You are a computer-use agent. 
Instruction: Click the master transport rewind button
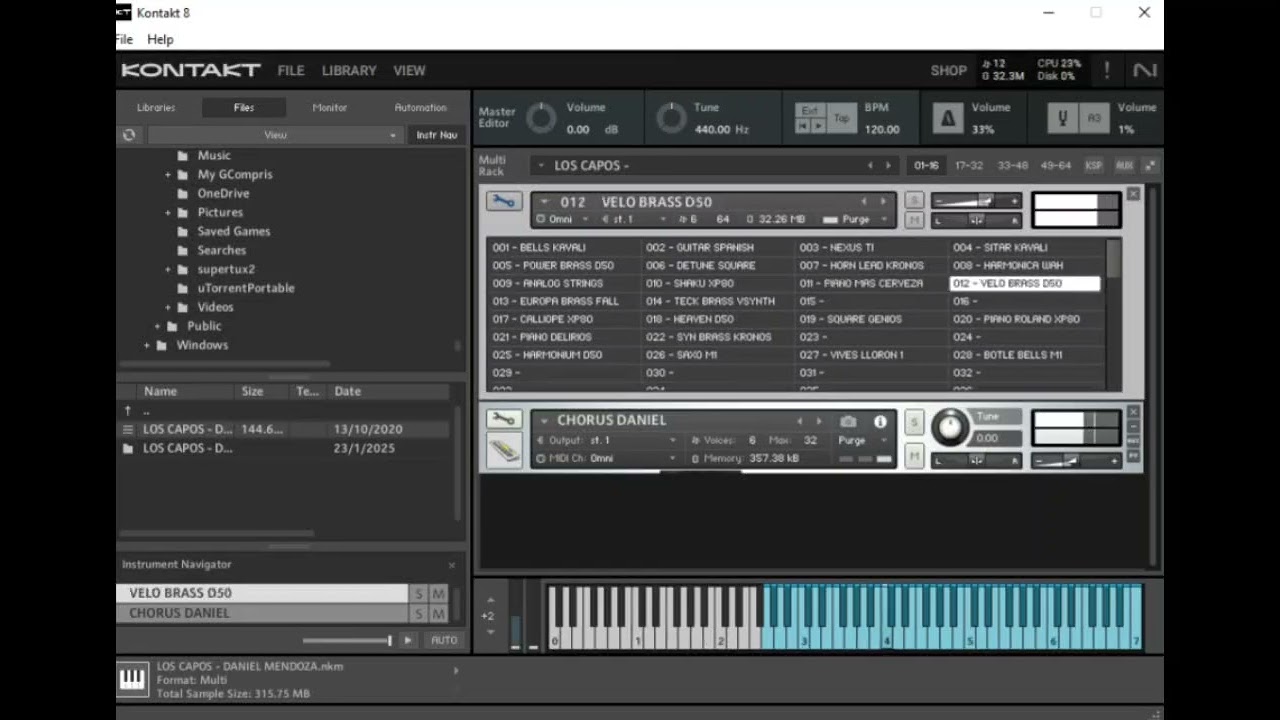(802, 126)
